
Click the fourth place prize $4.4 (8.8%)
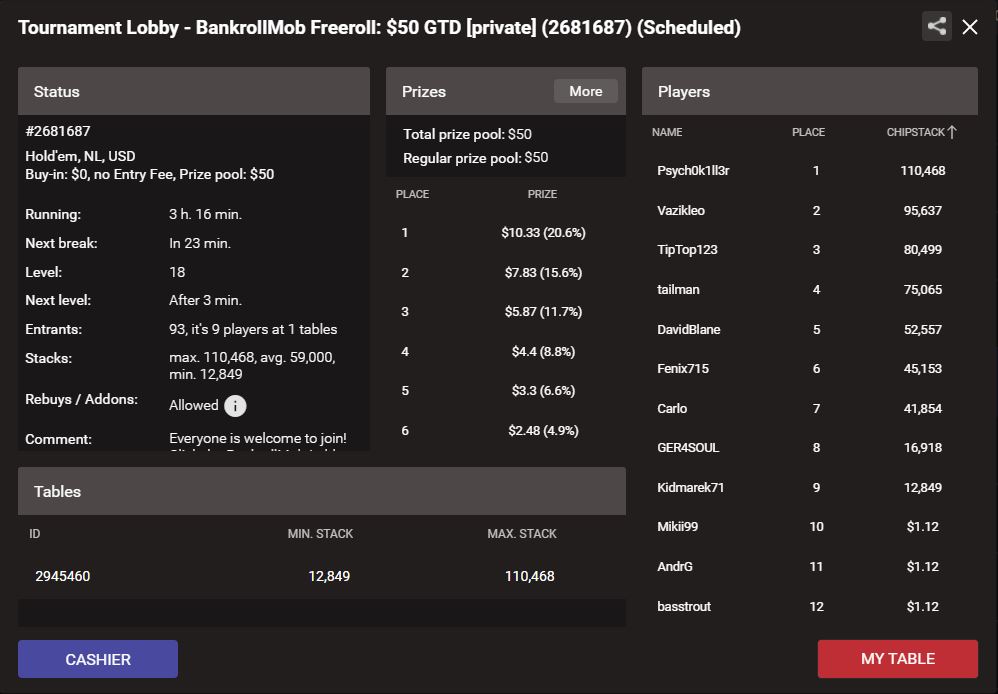tap(543, 351)
